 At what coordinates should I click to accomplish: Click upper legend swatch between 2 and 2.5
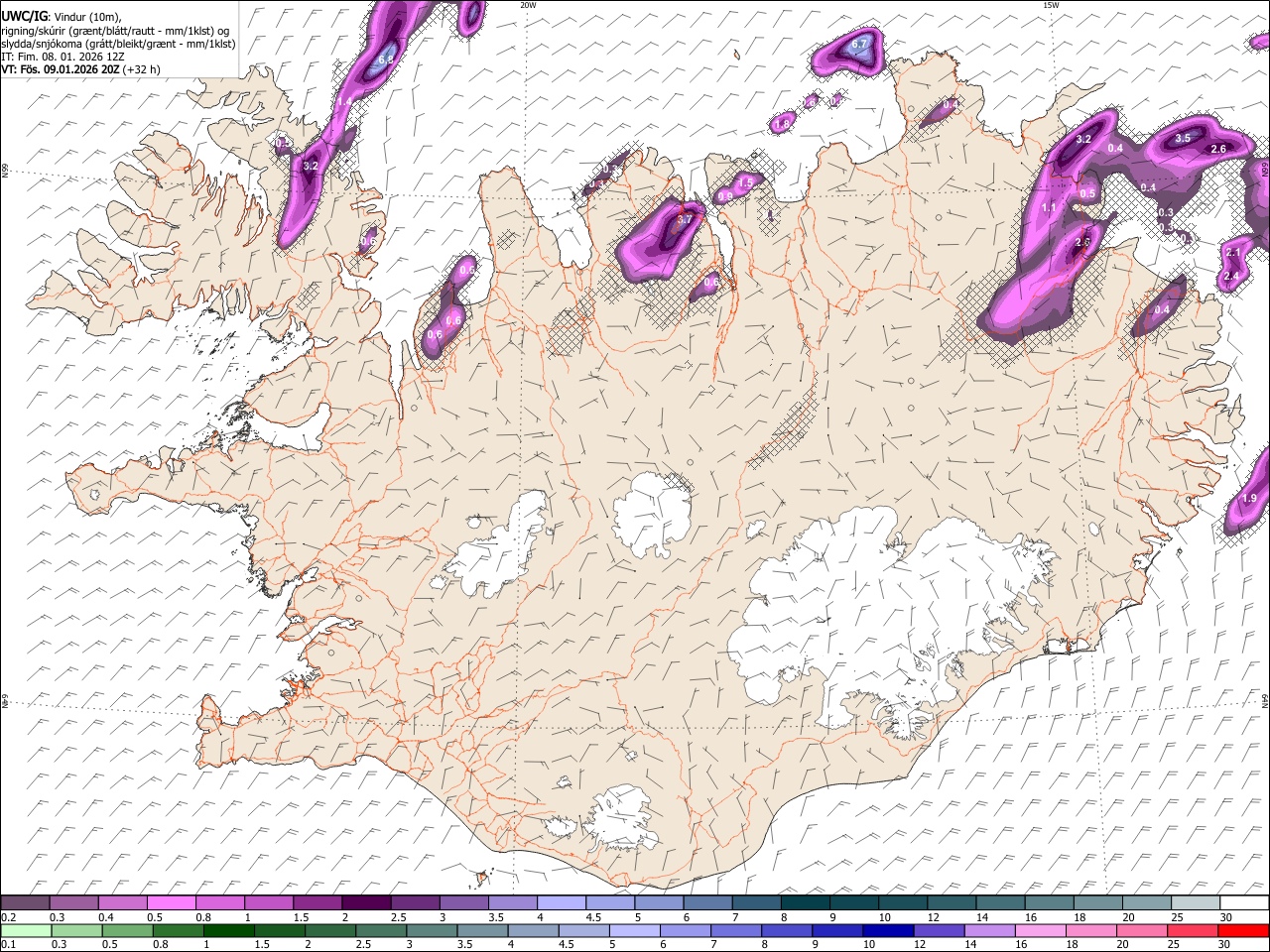[366, 903]
